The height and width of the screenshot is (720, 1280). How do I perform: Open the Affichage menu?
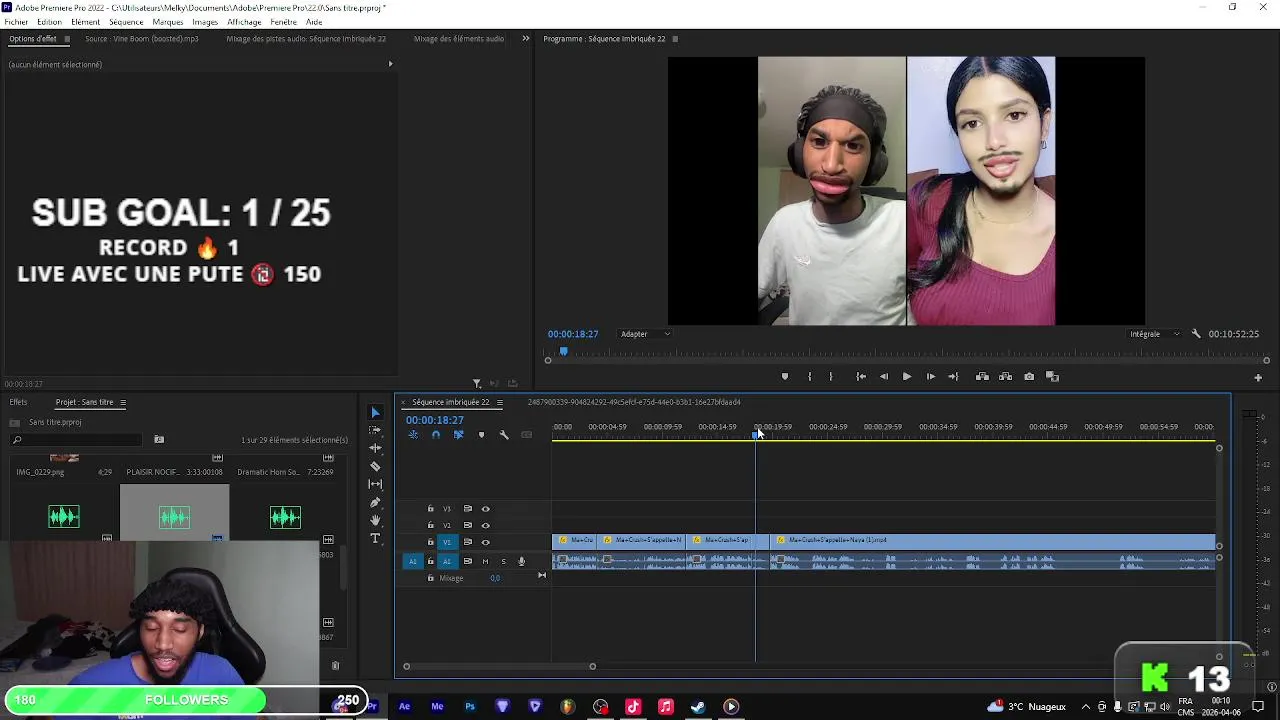click(244, 22)
